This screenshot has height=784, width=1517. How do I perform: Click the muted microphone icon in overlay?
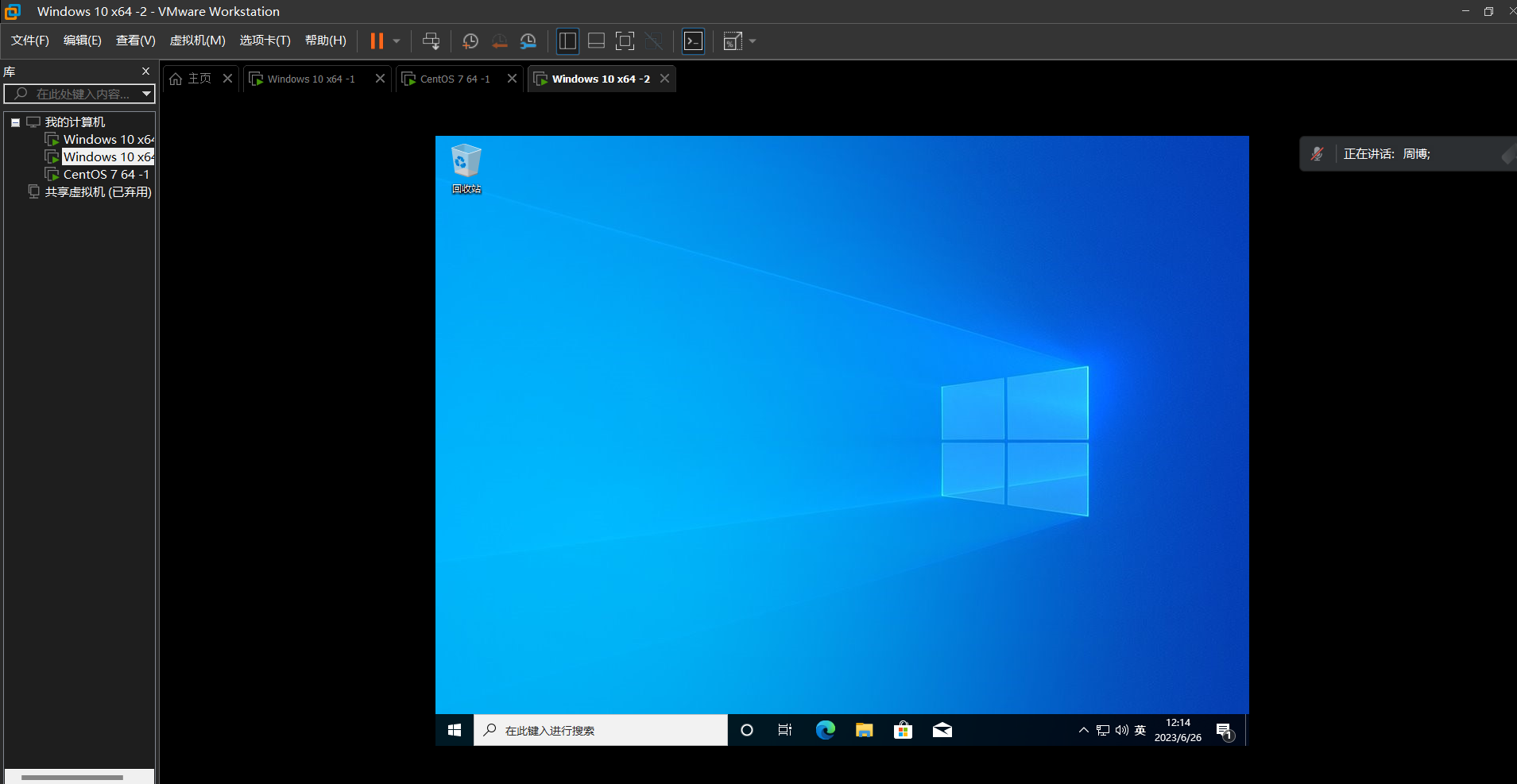pyautogui.click(x=1317, y=154)
